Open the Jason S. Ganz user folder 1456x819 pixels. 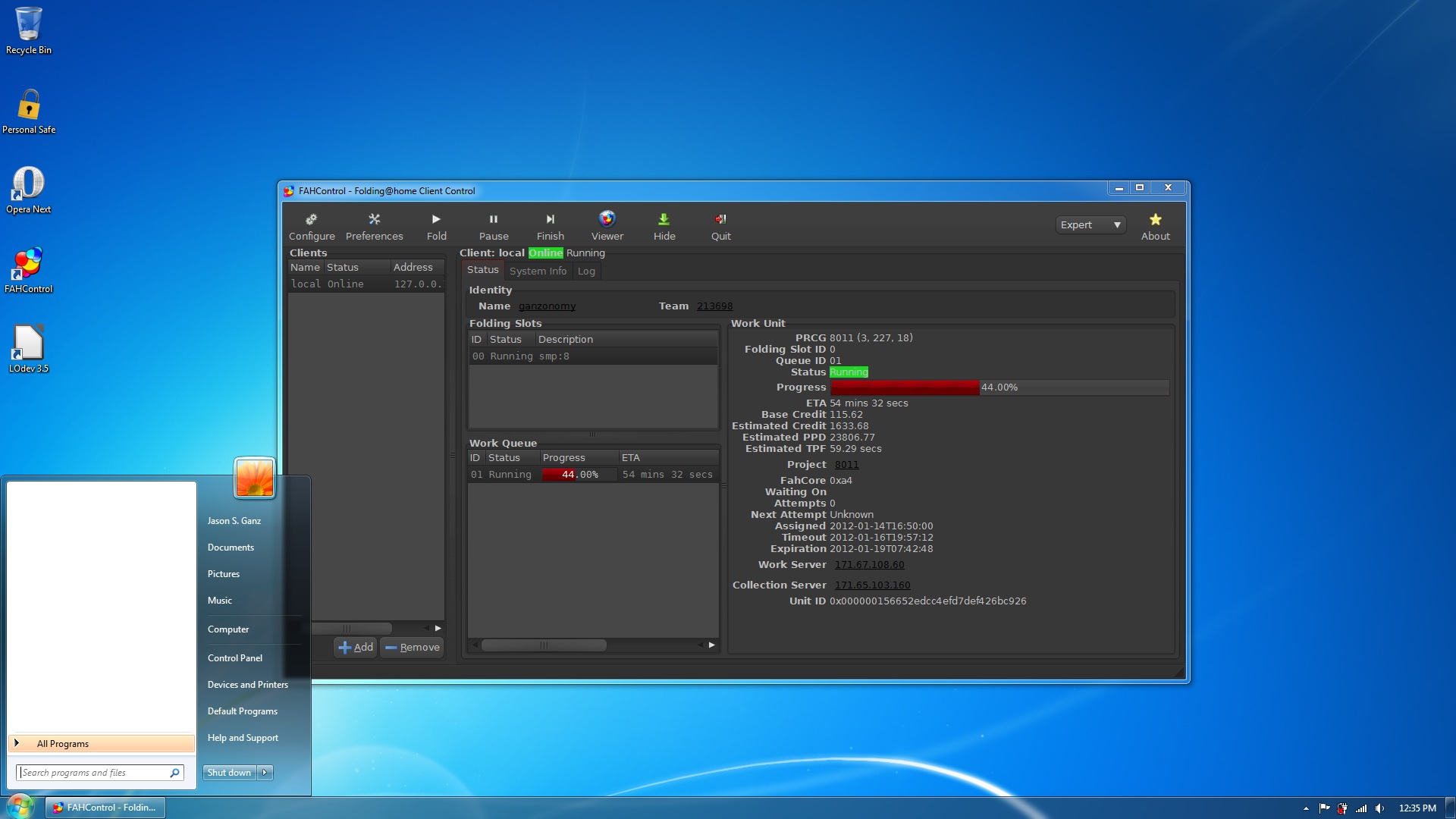[234, 521]
